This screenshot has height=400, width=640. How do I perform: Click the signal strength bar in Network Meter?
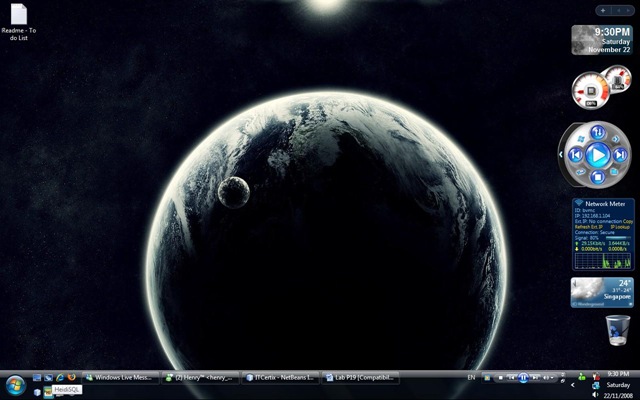pos(618,237)
